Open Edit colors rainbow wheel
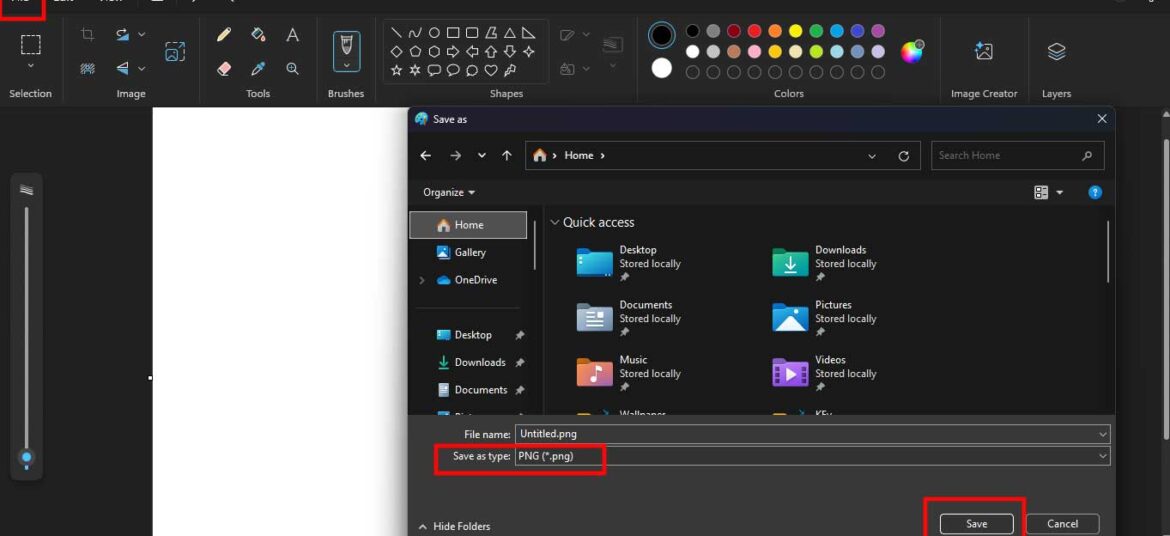Image resolution: width=1170 pixels, height=536 pixels. coord(912,52)
